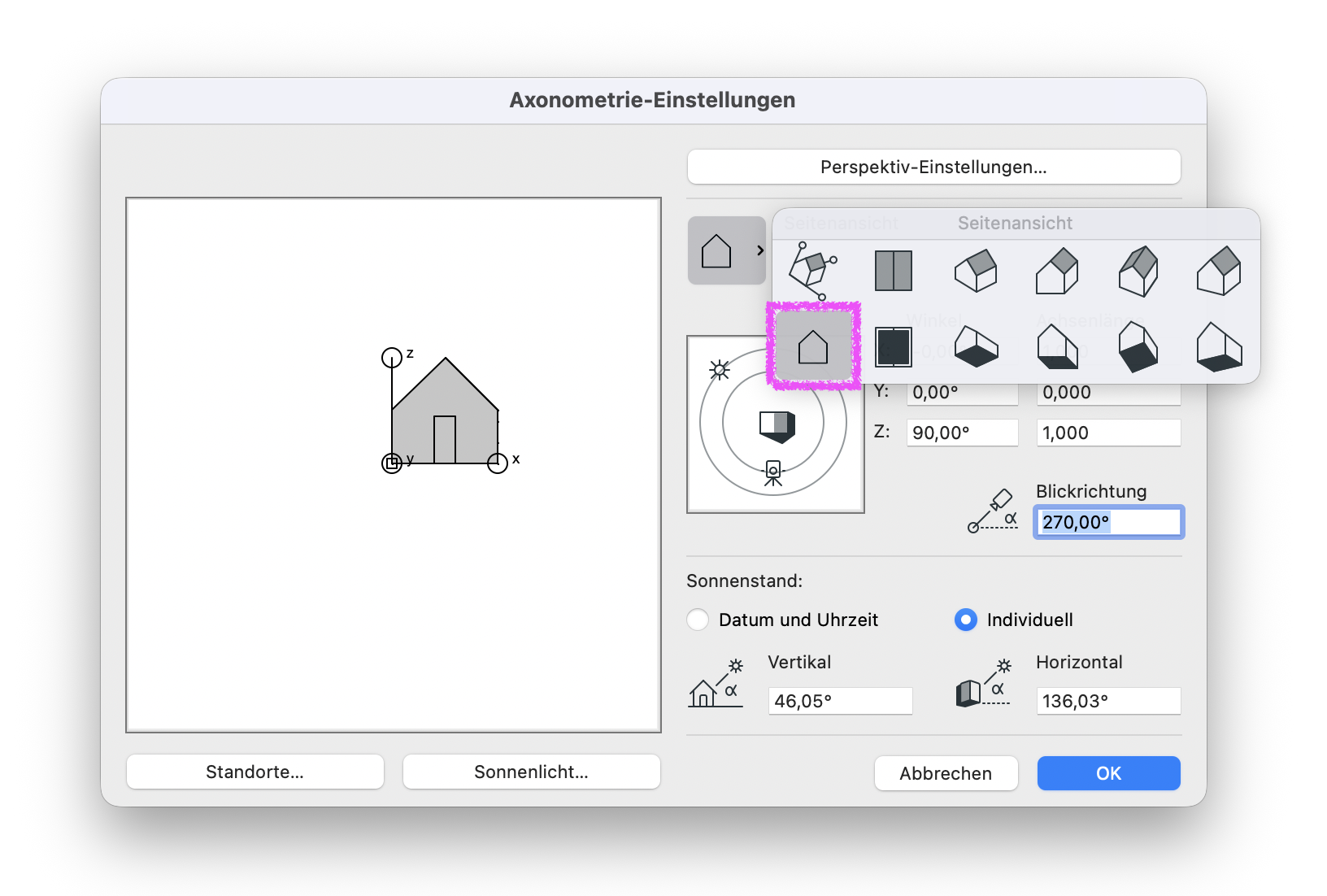Select the highlighted side view house icon

(813, 346)
